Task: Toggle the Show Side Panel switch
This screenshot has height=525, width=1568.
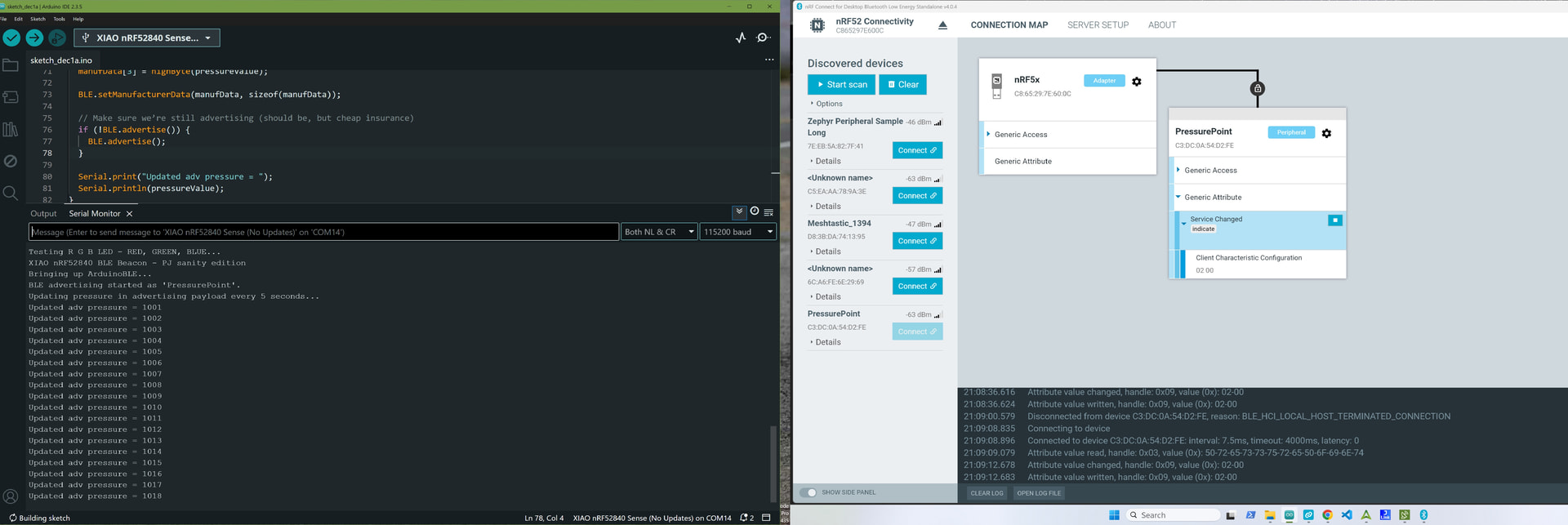Action: (x=808, y=492)
